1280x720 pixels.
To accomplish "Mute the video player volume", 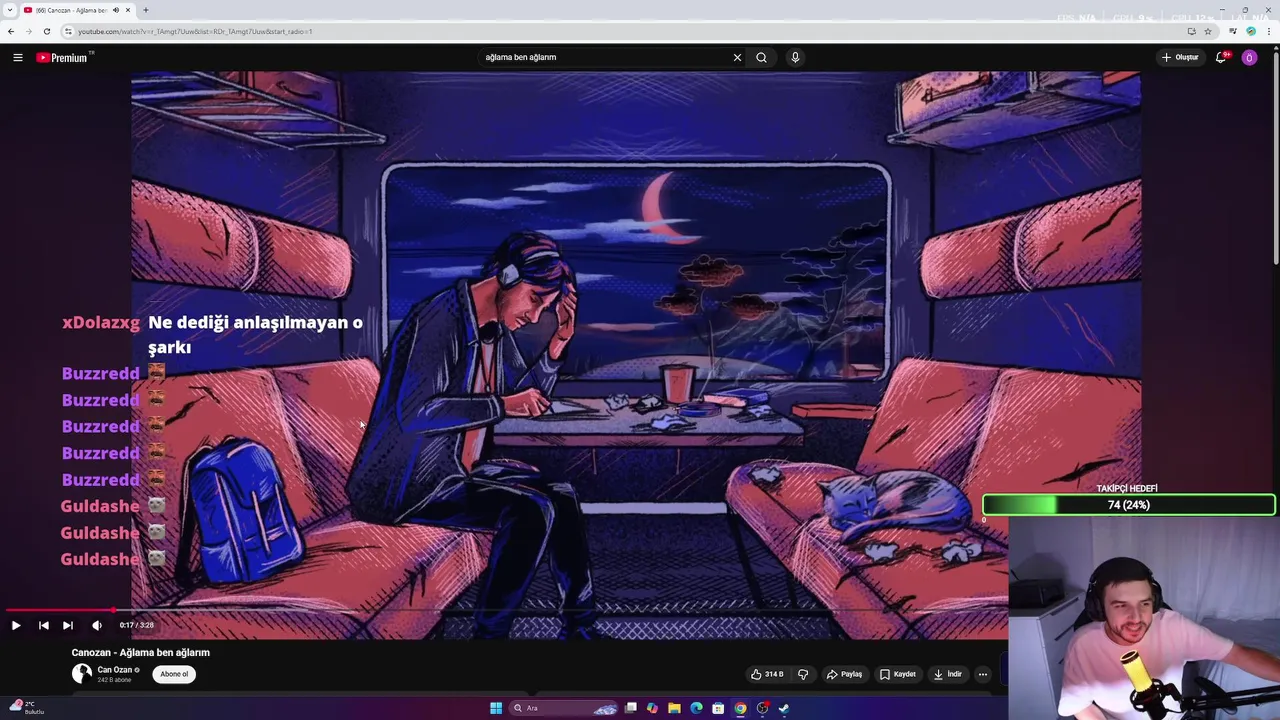I will pyautogui.click(x=97, y=625).
